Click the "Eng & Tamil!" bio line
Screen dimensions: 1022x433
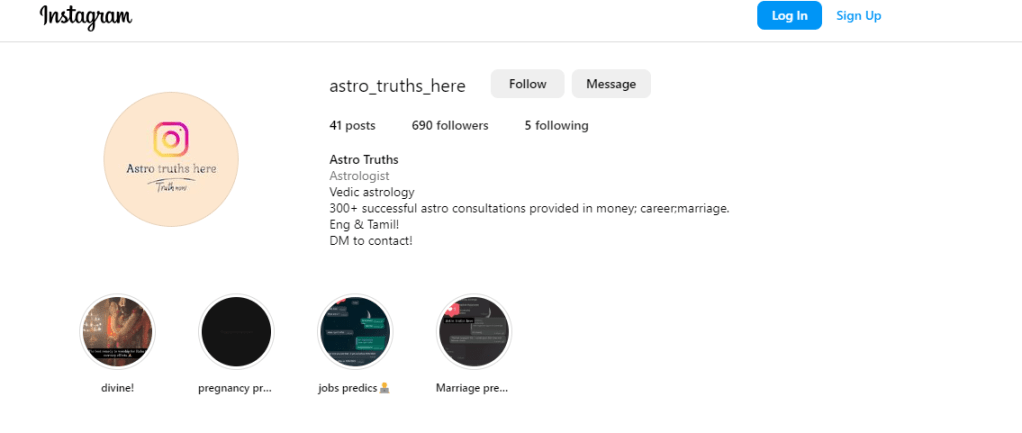tap(363, 225)
